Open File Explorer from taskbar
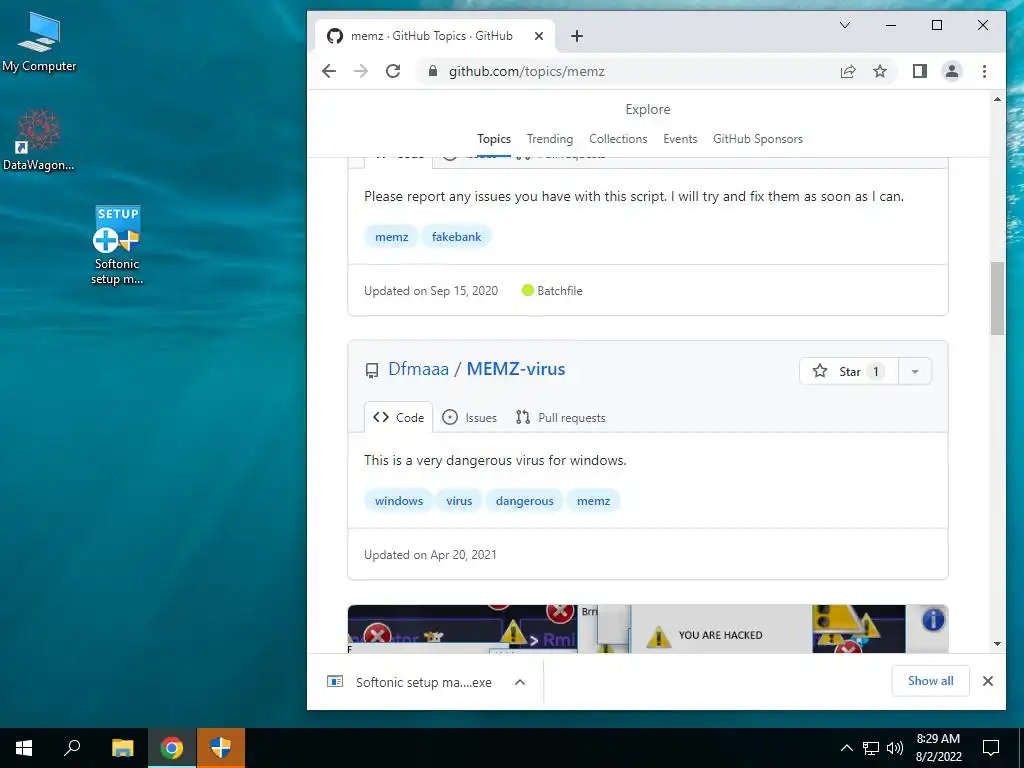The image size is (1024, 768). (x=123, y=748)
